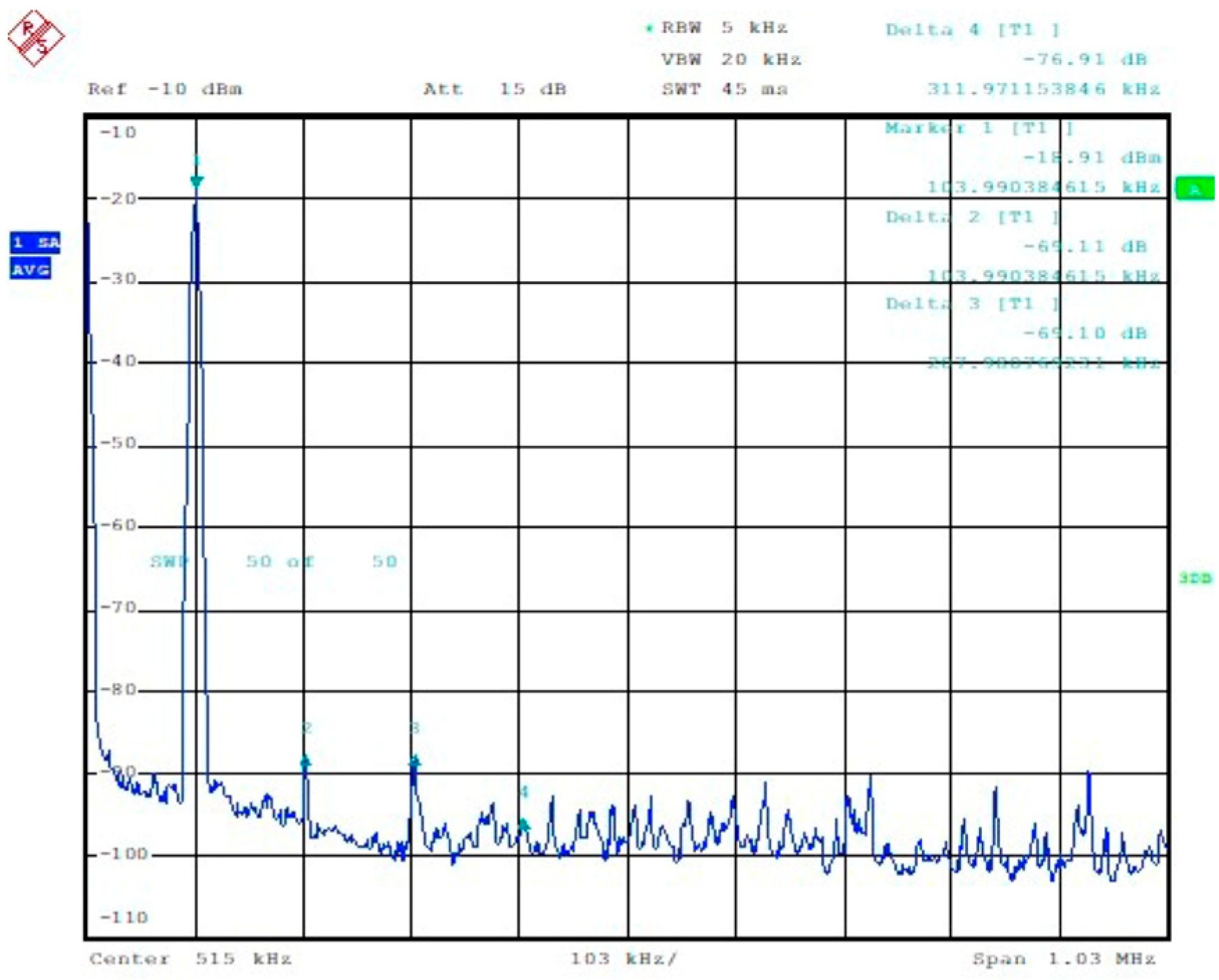The height and width of the screenshot is (980, 1219).
Task: Click the '-100' y-axis label
Action: [x=124, y=854]
